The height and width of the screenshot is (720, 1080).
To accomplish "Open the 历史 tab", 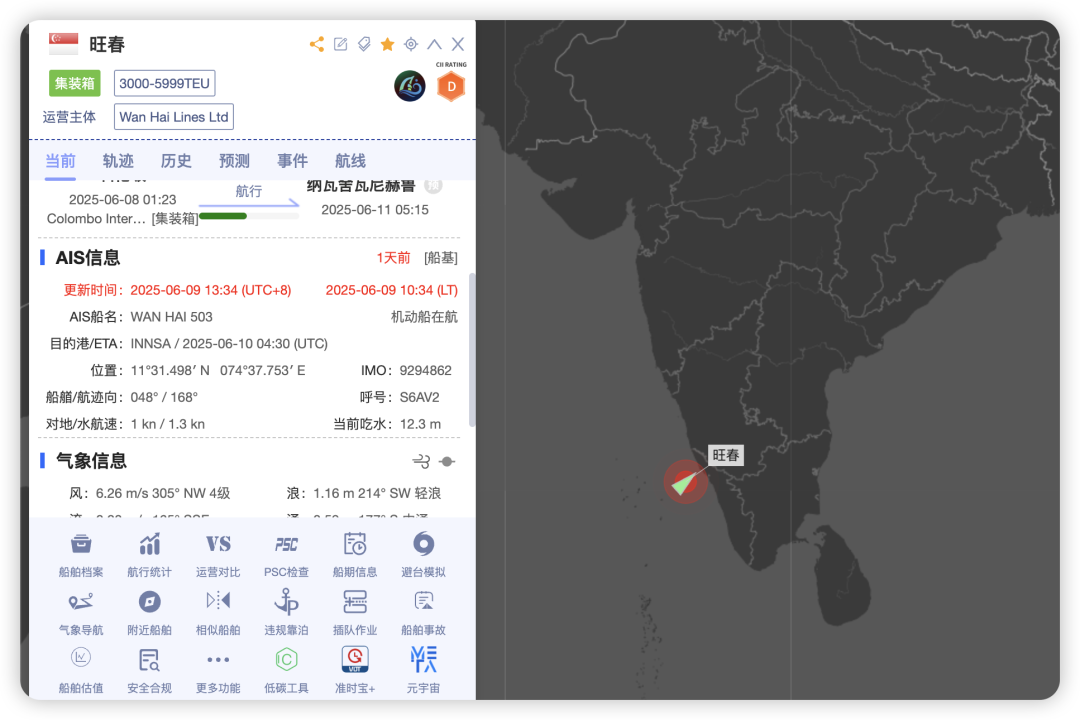I will click(176, 161).
